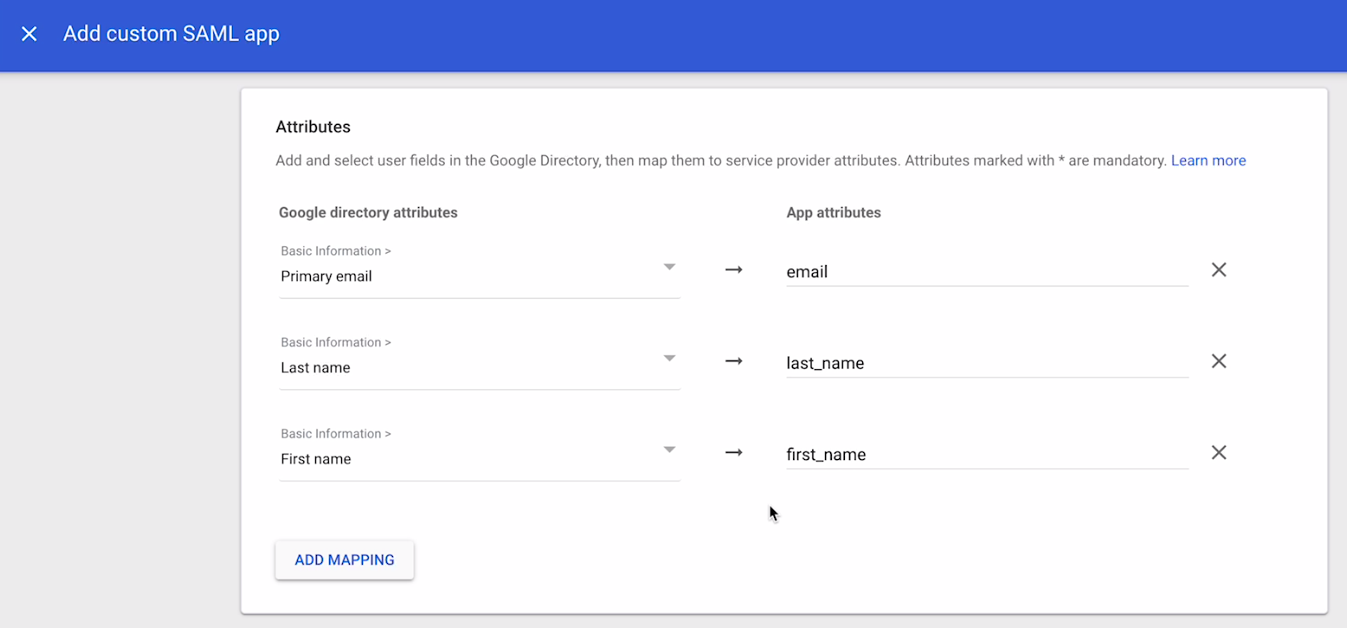
Task: Click the mapping arrow pointing to last_name
Action: pos(734,361)
